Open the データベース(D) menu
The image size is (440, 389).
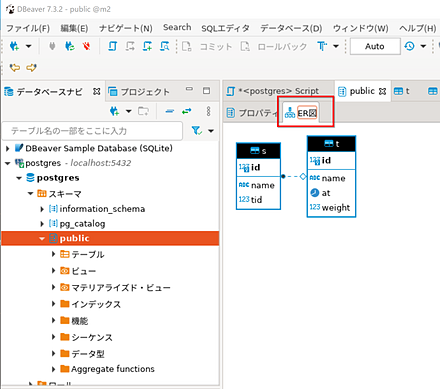click(x=291, y=28)
